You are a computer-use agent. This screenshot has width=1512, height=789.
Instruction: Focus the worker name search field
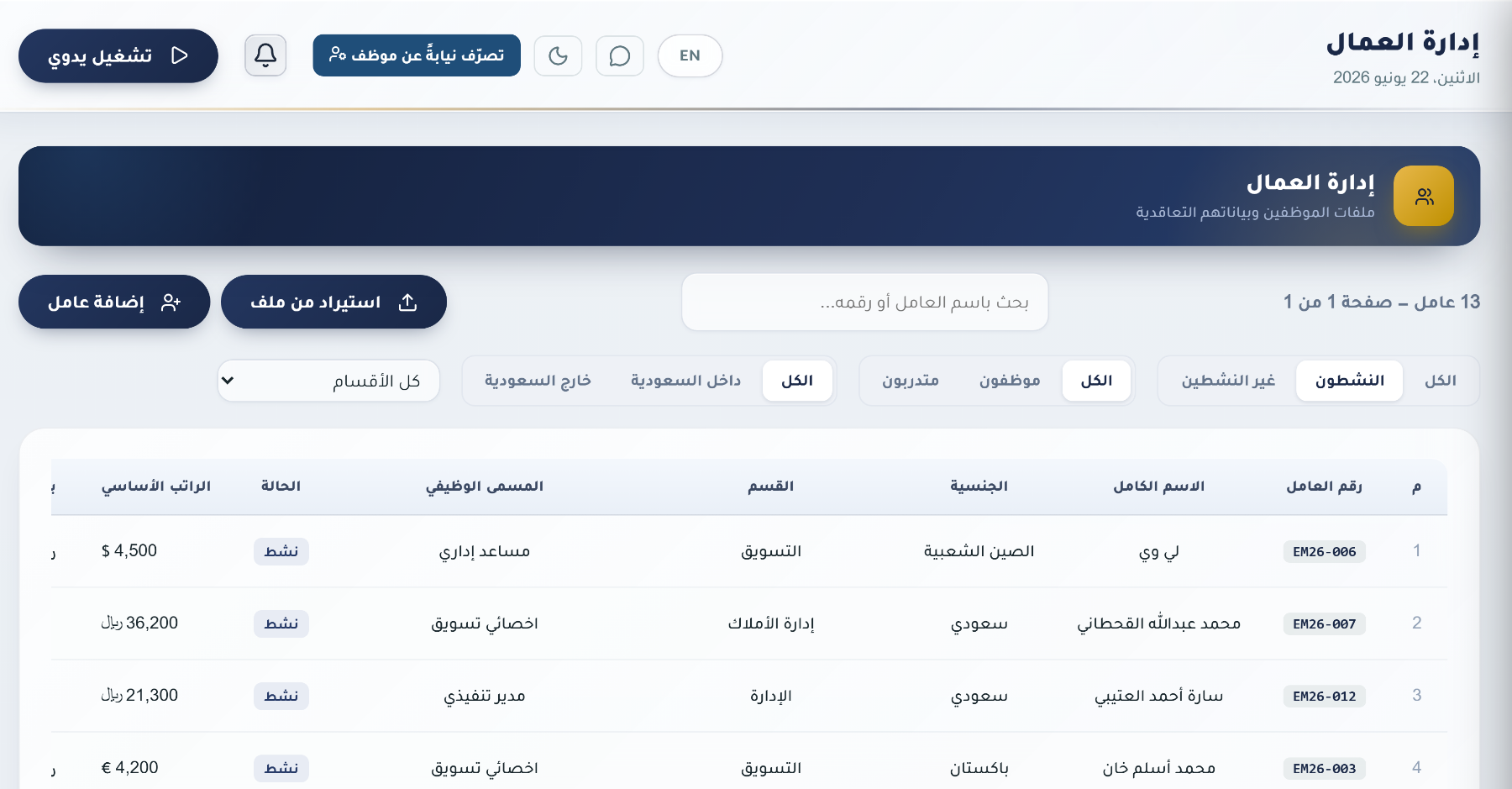click(865, 302)
